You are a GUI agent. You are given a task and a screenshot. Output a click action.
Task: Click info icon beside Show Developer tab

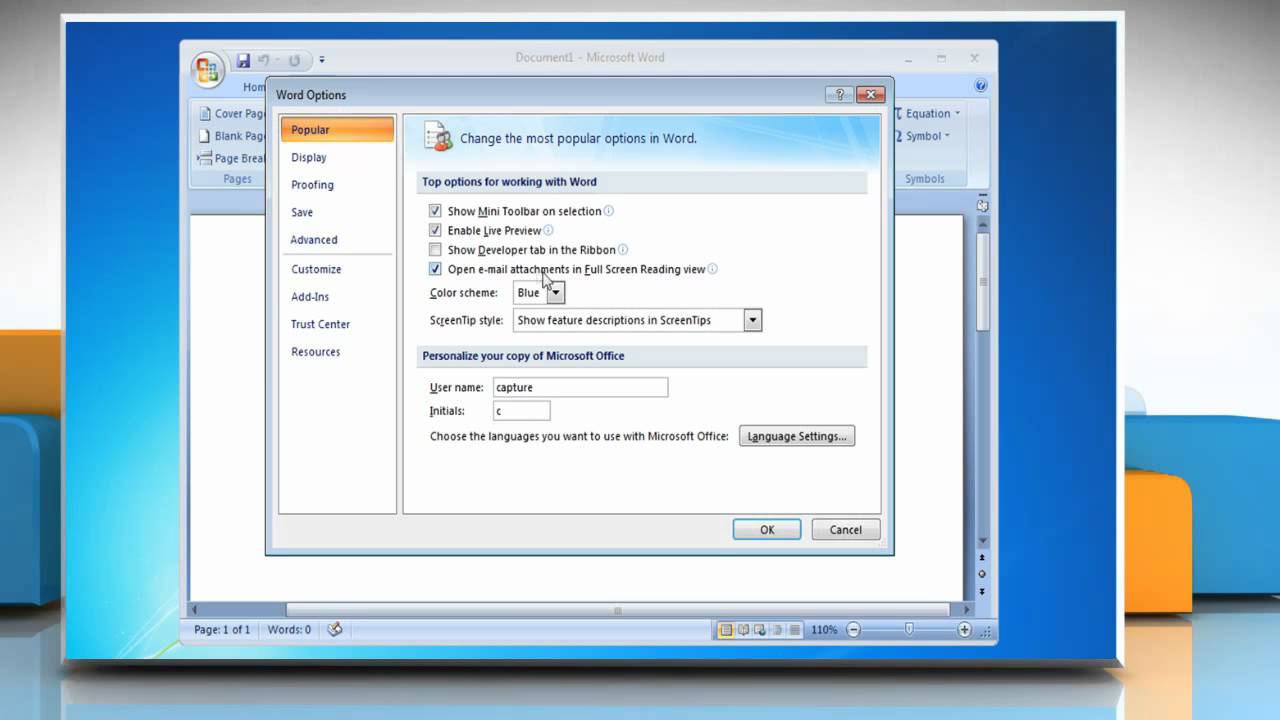(x=623, y=250)
